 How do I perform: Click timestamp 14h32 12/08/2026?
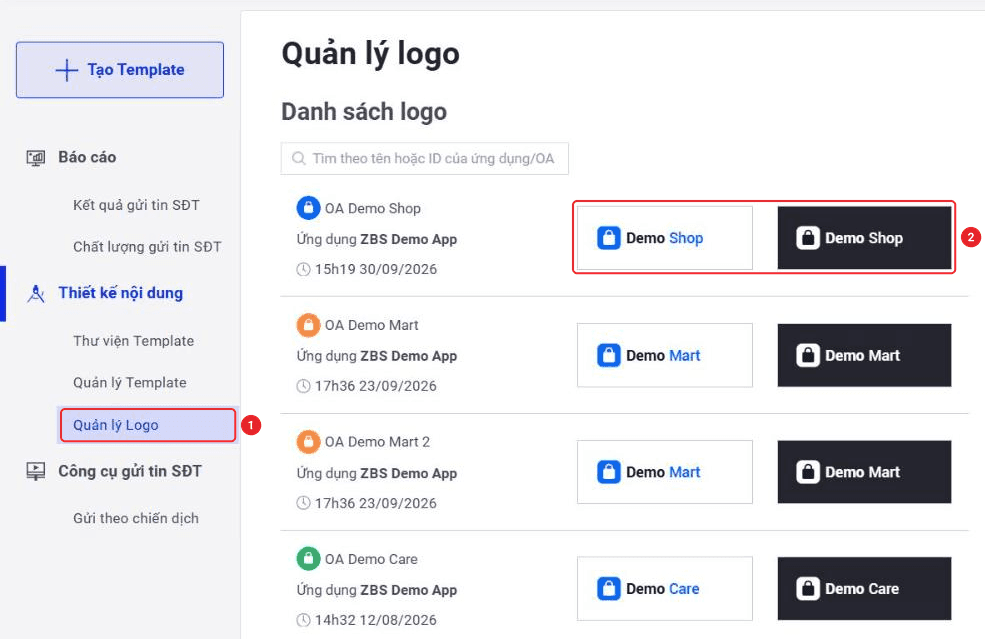point(376,620)
